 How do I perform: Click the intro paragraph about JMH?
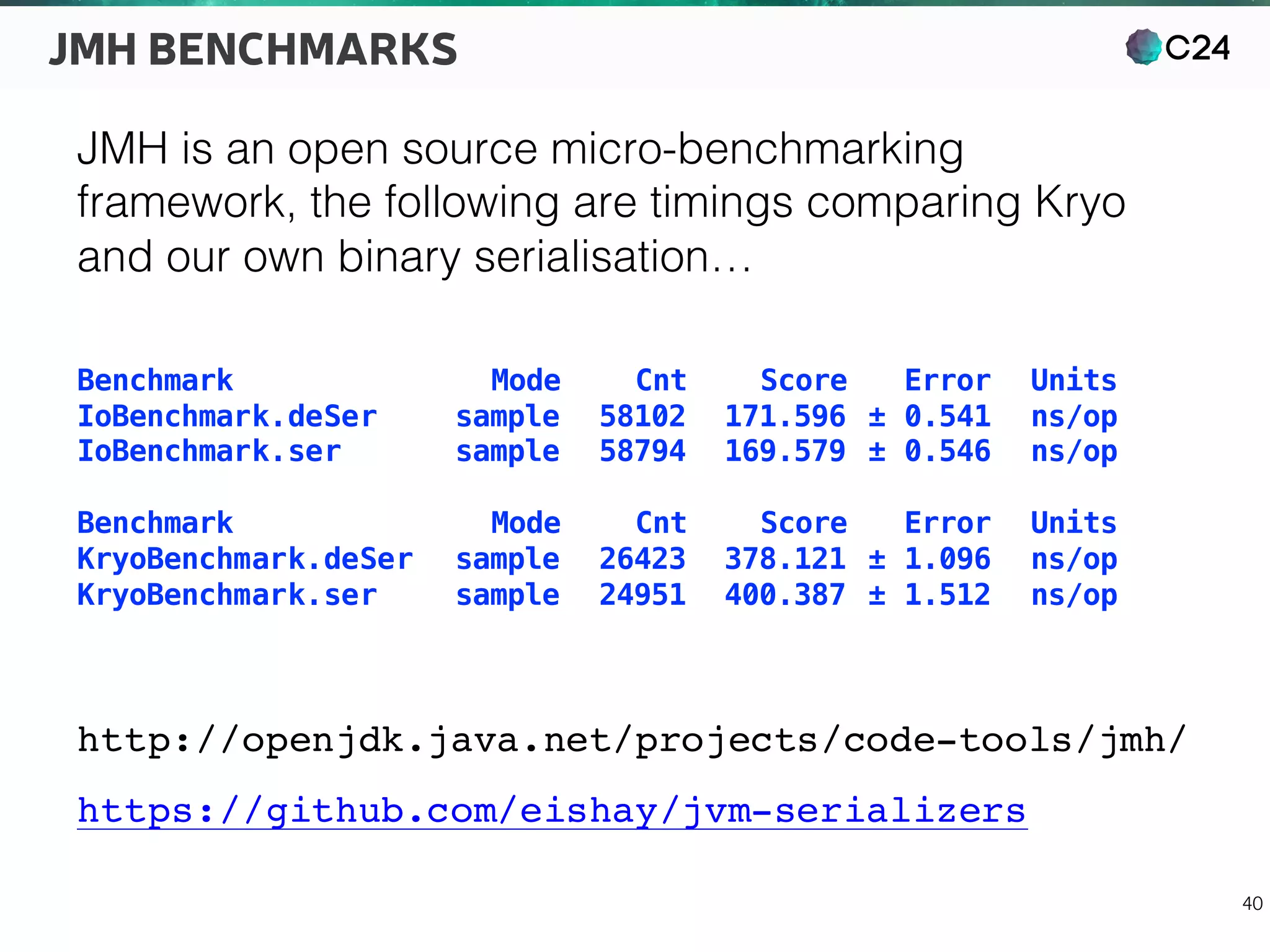pyautogui.click(x=601, y=203)
